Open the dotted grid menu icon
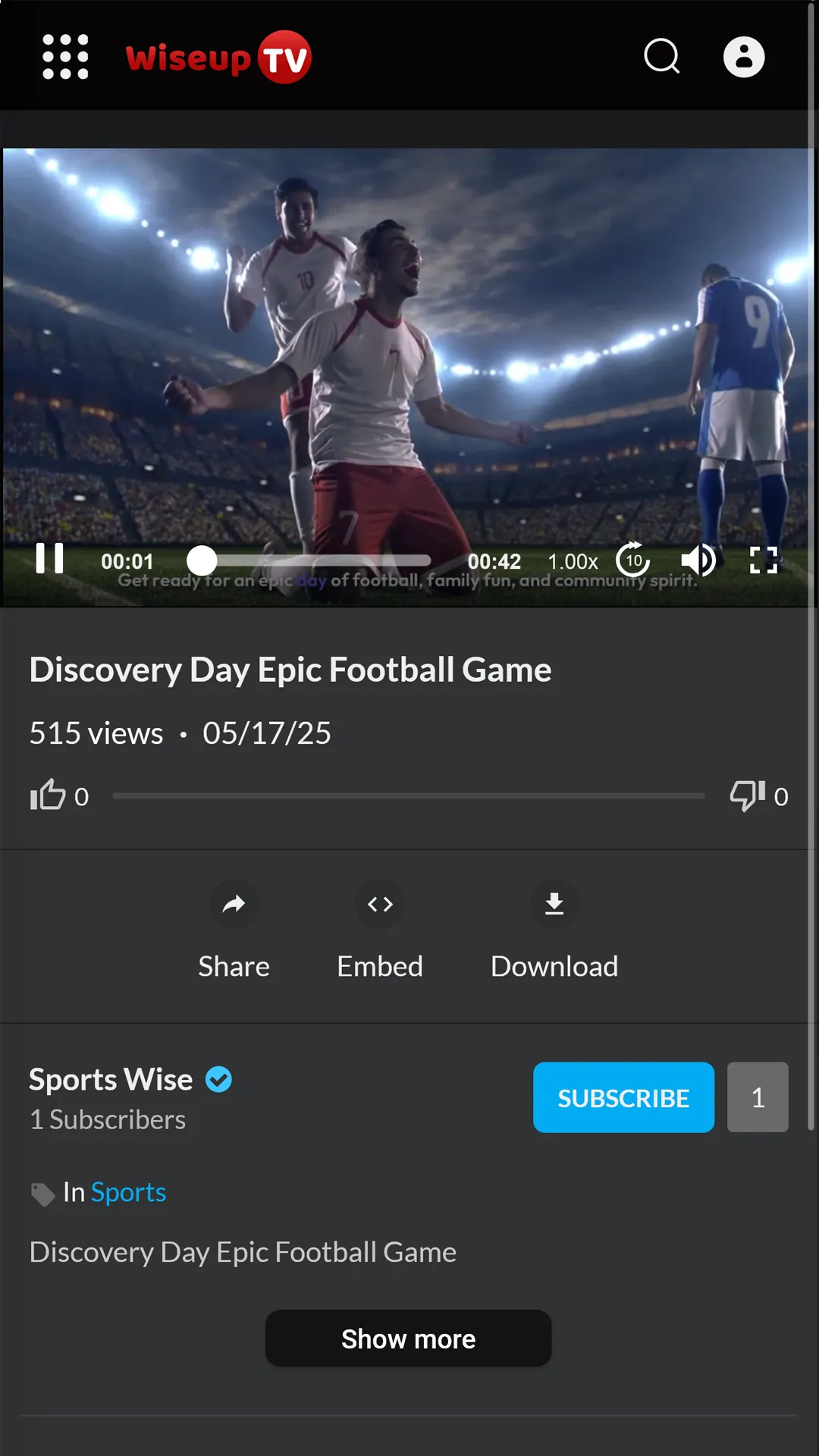The width and height of the screenshot is (819, 1456). tap(65, 57)
